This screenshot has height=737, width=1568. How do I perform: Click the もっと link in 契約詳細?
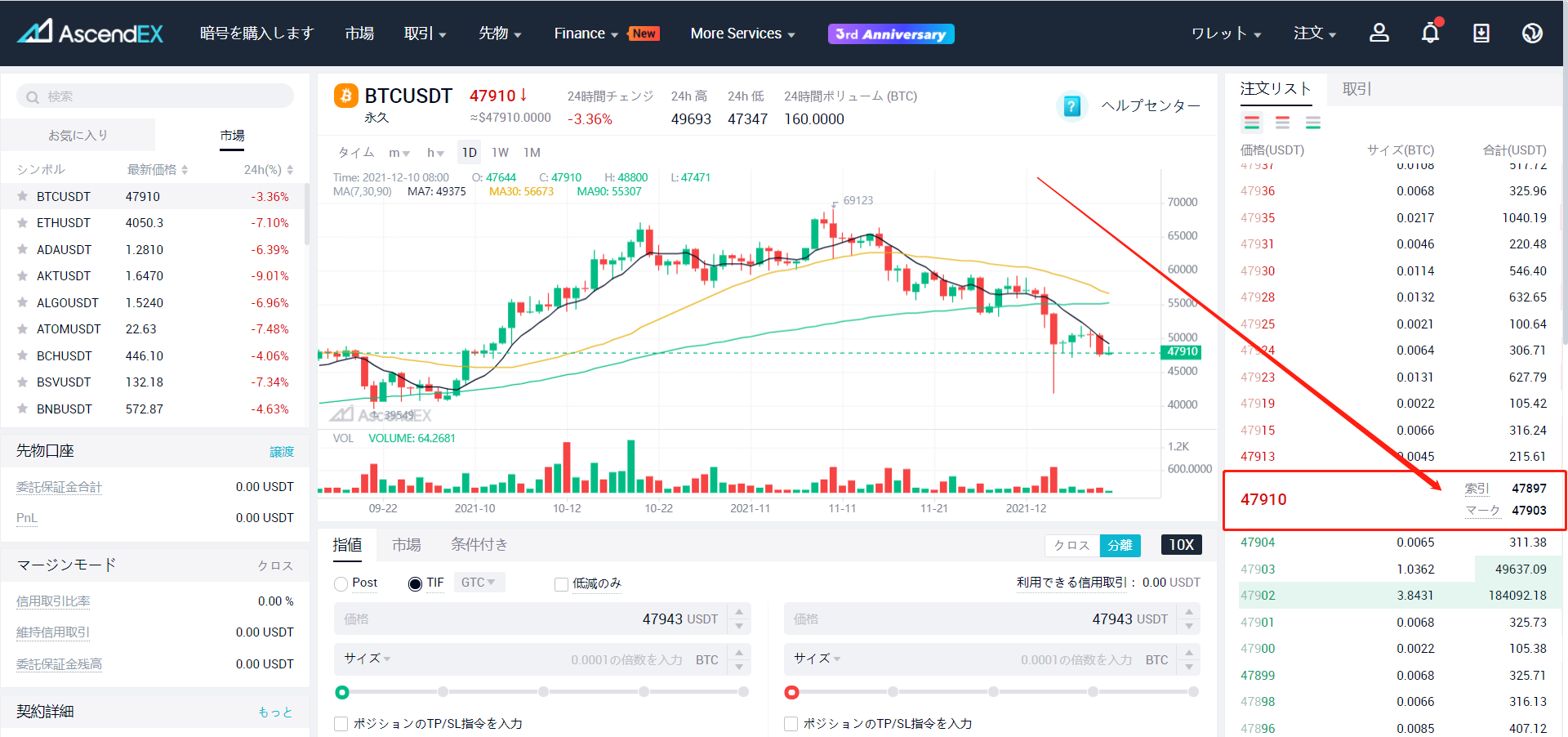pos(276,712)
